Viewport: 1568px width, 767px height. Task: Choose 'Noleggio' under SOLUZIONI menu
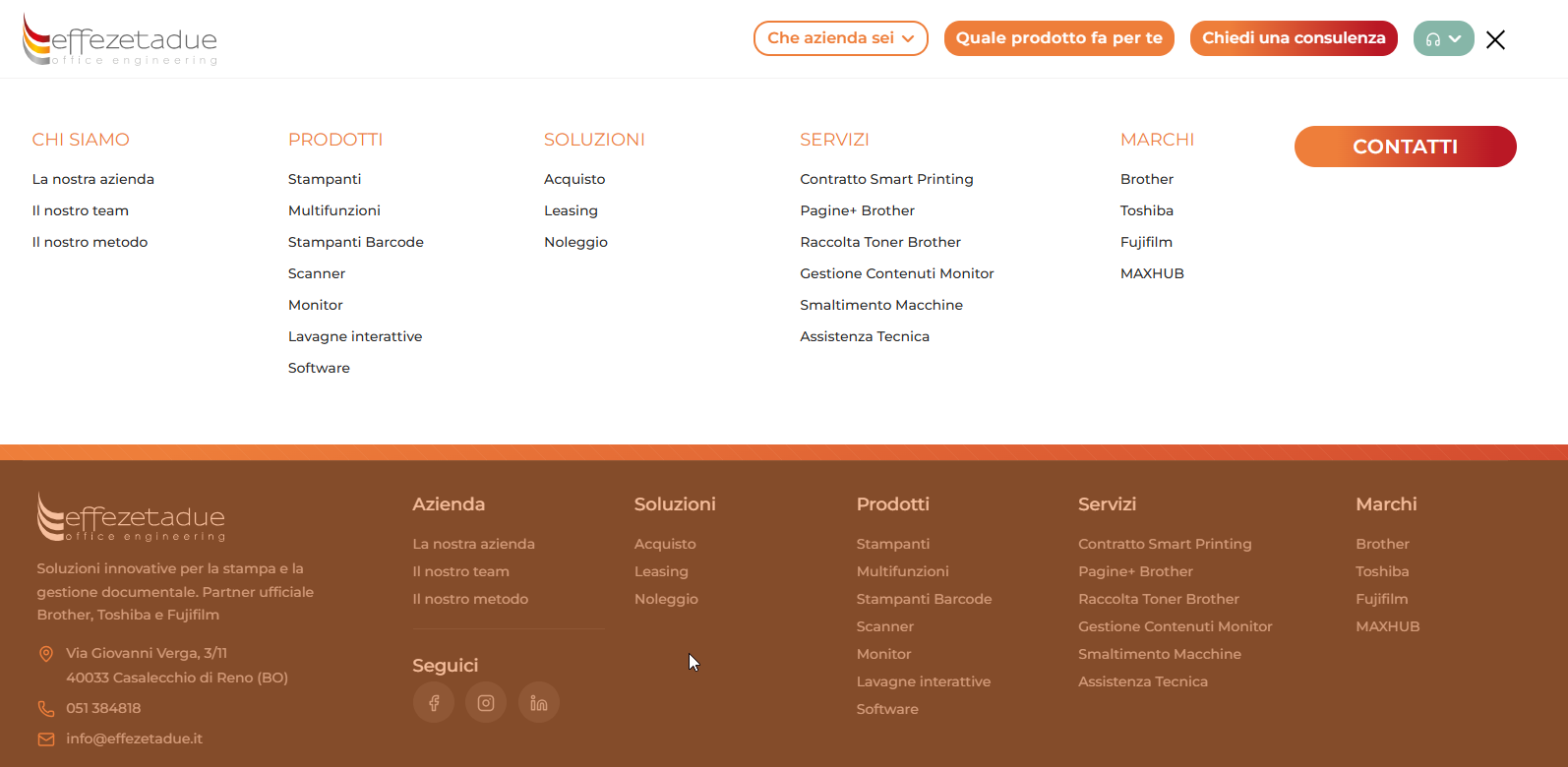click(x=575, y=242)
